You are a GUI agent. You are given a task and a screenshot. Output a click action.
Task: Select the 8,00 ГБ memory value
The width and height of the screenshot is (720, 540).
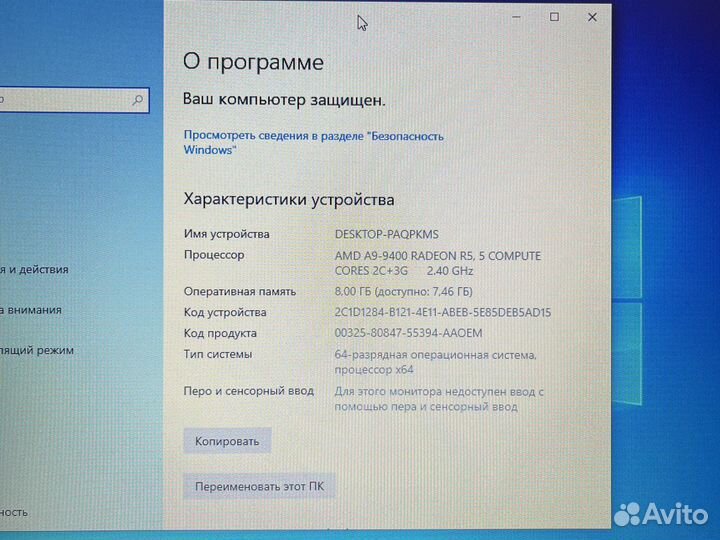tap(404, 292)
